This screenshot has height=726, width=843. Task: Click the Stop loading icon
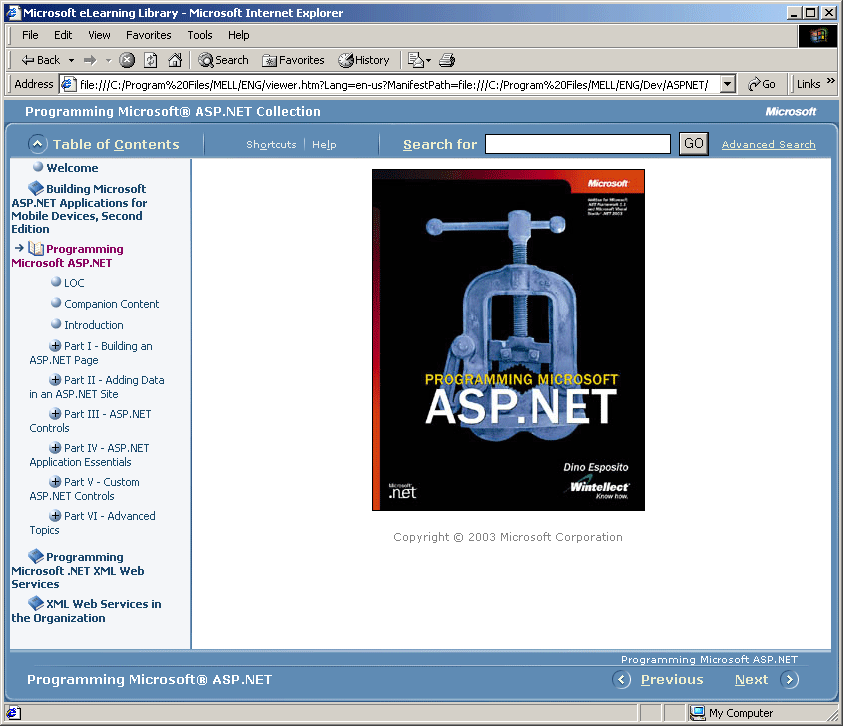coord(127,60)
